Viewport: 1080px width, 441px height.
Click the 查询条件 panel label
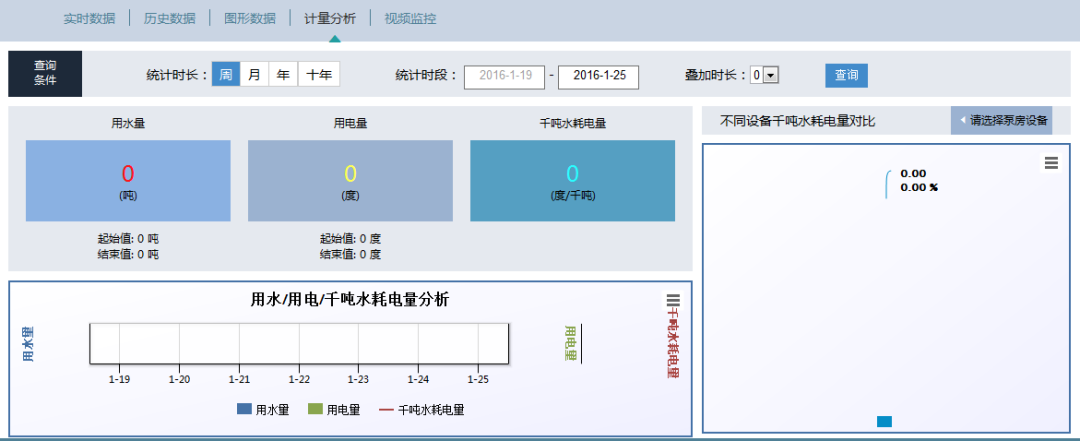(x=45, y=73)
